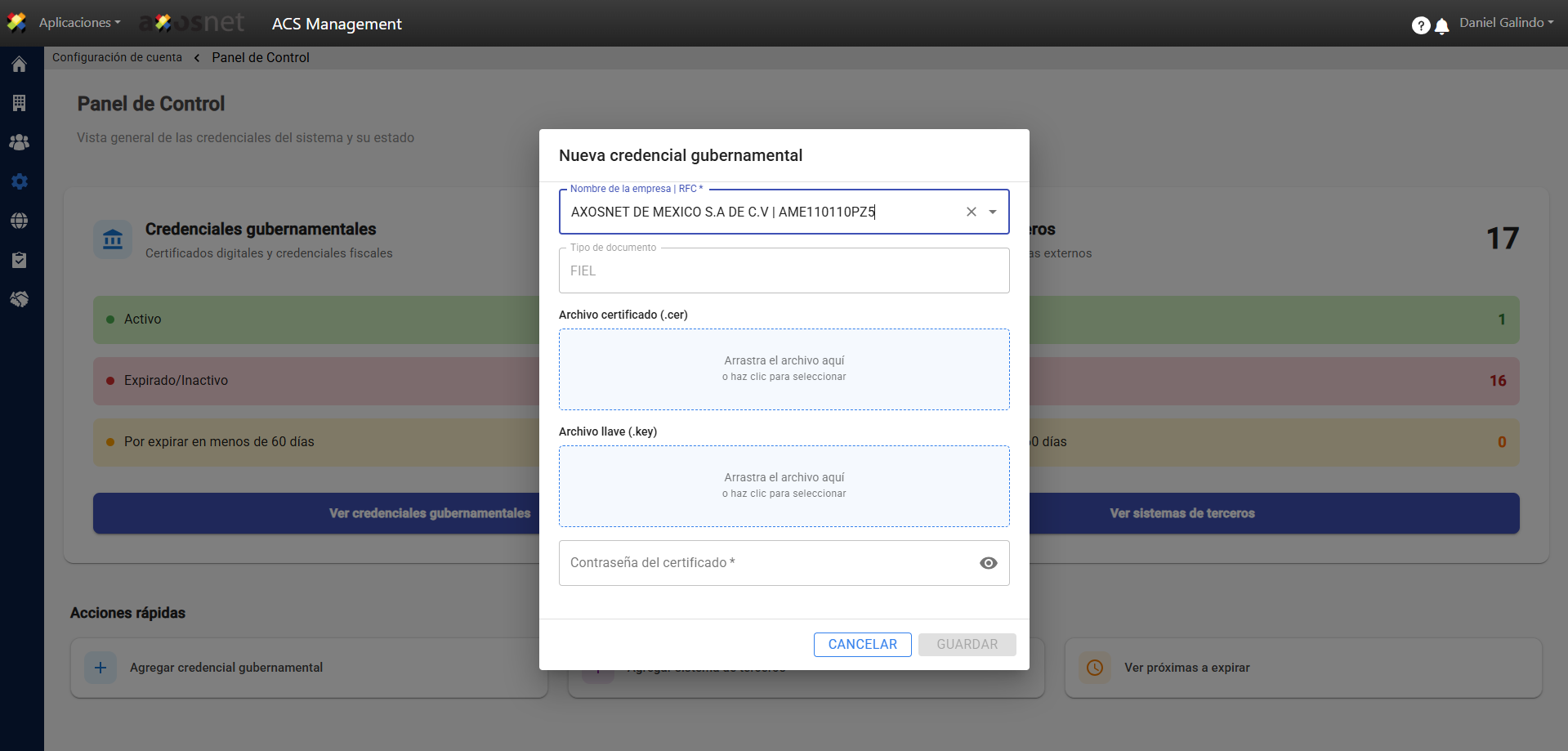The width and height of the screenshot is (1568, 751).
Task: Open the help question mark icon
Action: (1420, 25)
